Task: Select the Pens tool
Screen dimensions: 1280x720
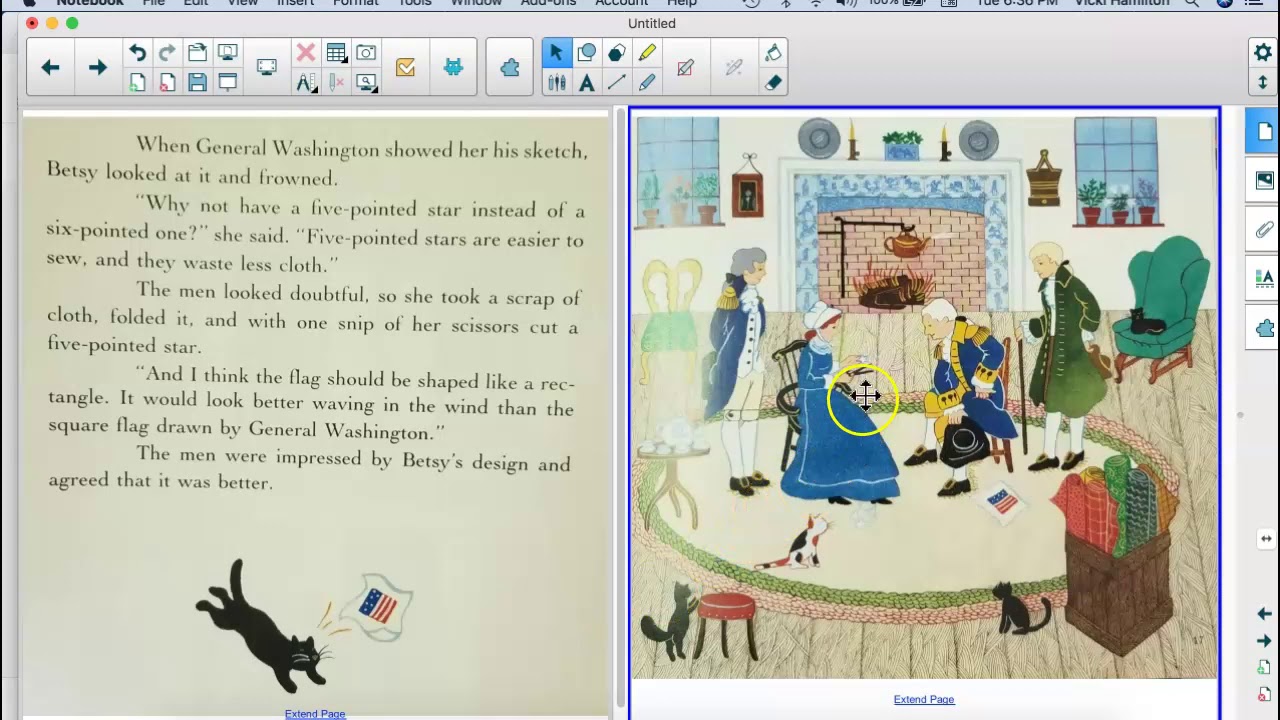Action: 556,82
